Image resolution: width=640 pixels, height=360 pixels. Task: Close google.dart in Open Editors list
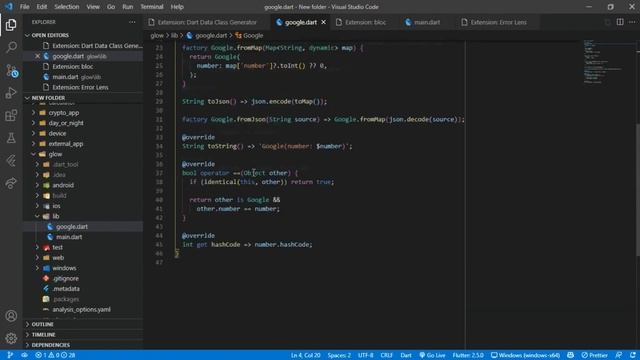point(37,56)
